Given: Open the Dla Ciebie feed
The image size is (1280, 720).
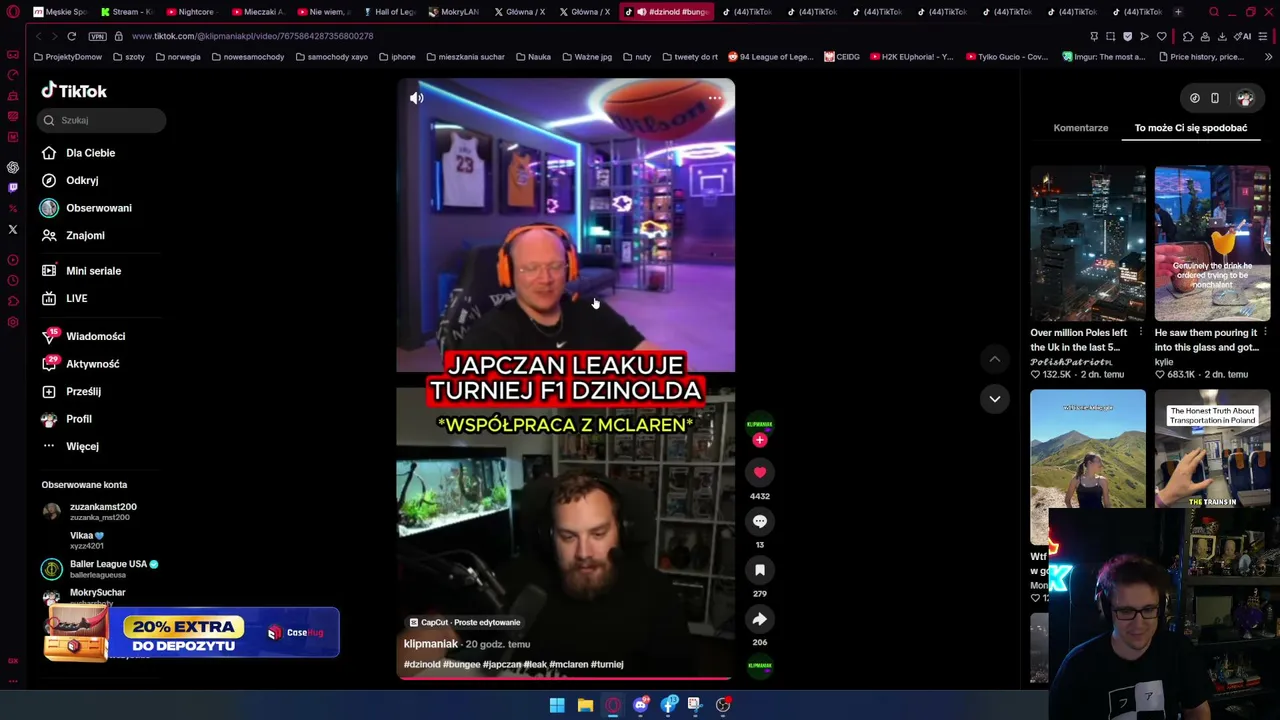Looking at the screenshot, I should click(79, 153).
